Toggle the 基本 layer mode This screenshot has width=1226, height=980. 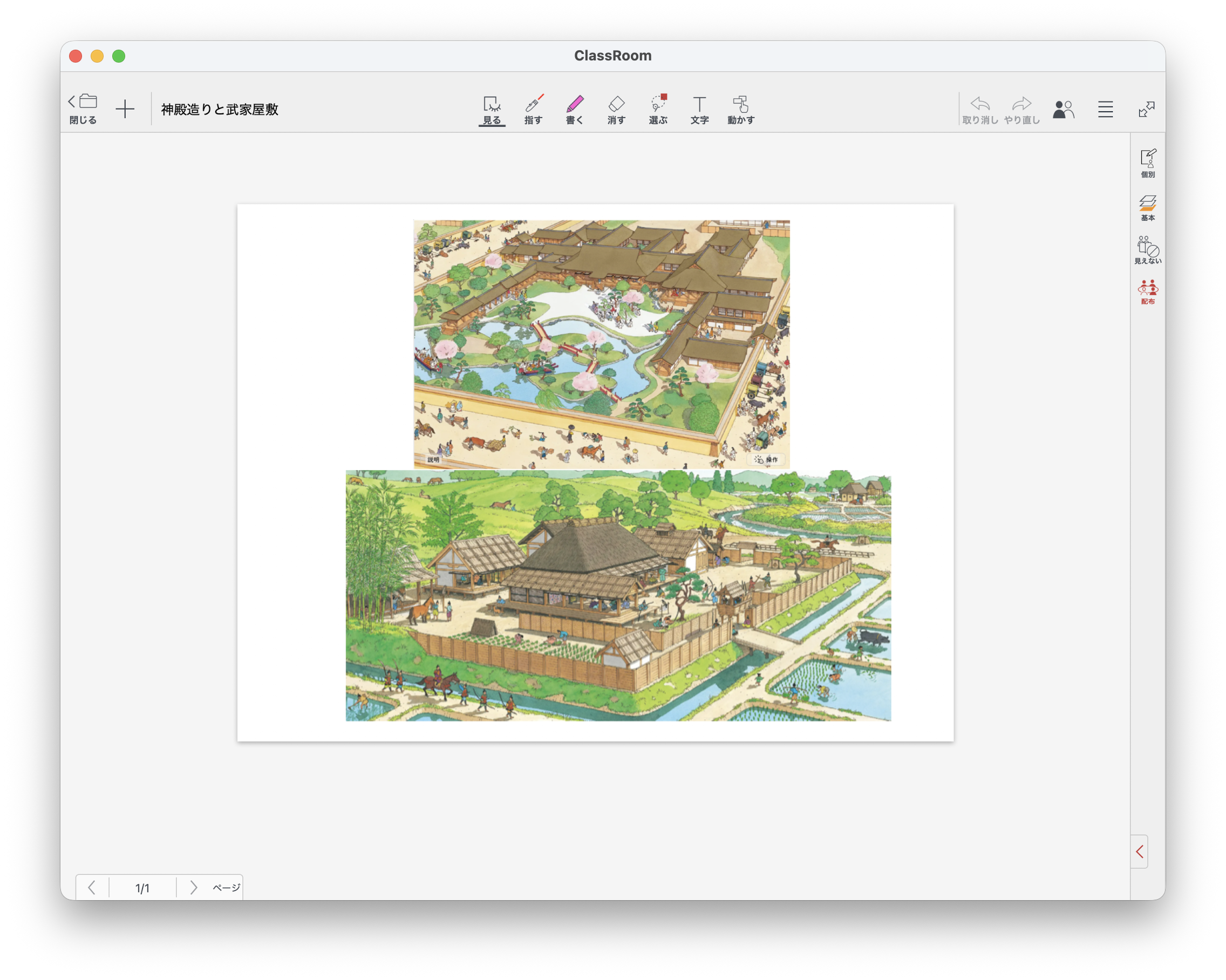point(1148,207)
